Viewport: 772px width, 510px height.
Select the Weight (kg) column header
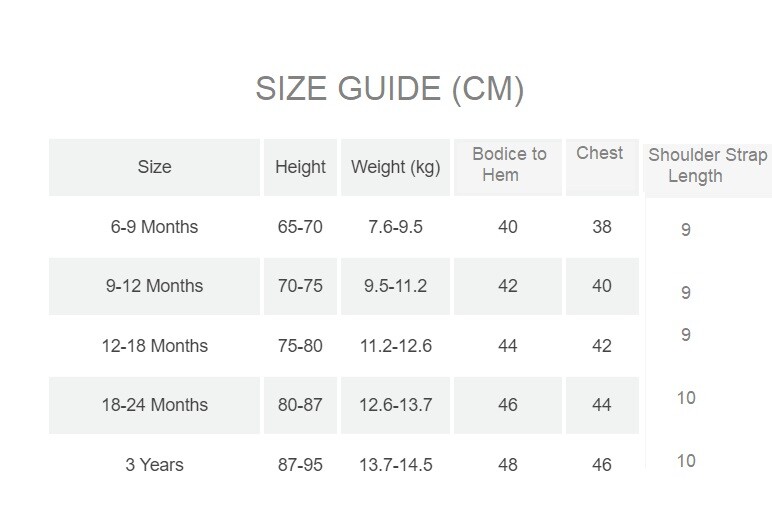click(395, 167)
